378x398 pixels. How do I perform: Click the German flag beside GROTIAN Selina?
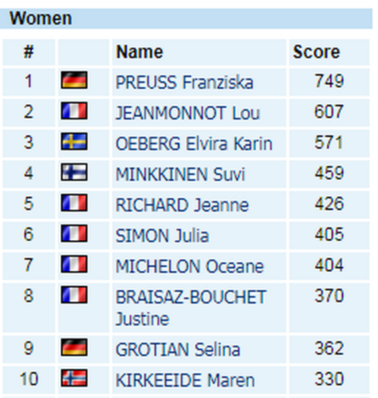point(74,347)
